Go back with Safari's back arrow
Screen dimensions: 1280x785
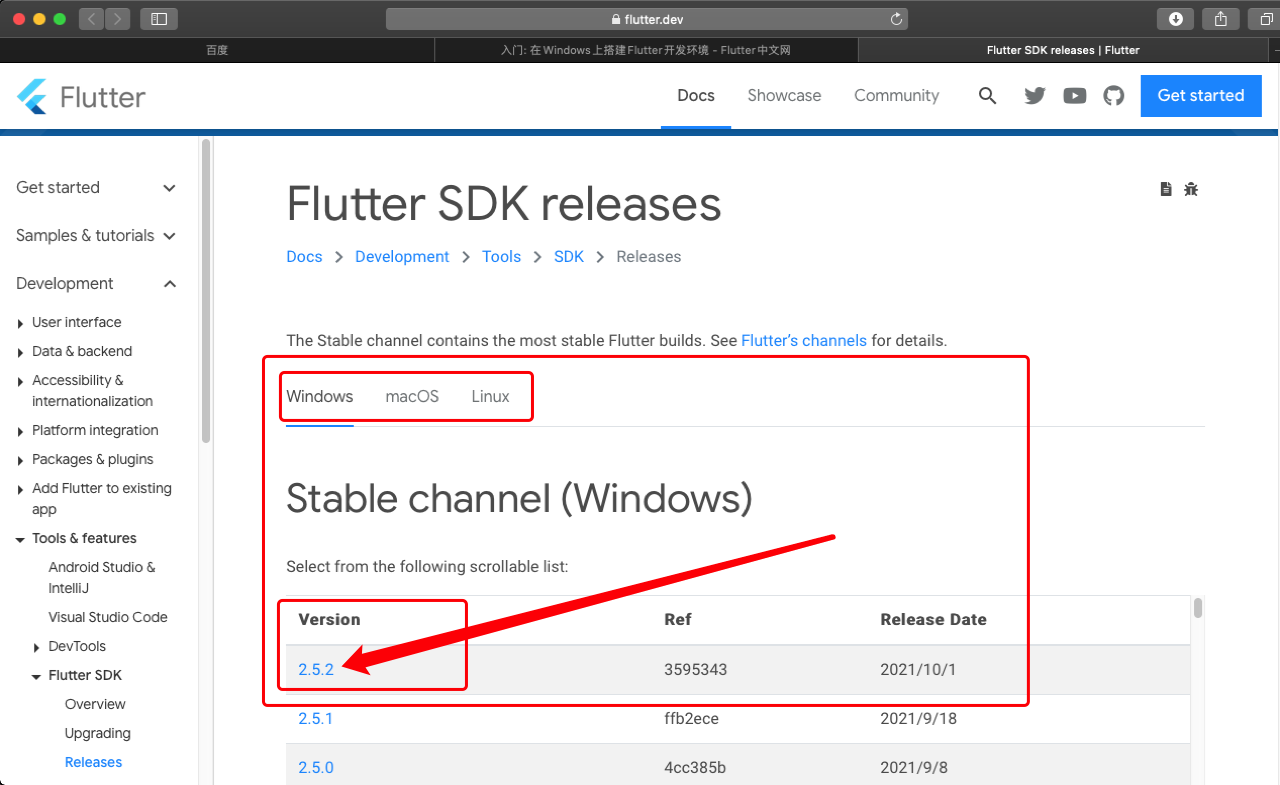[91, 18]
